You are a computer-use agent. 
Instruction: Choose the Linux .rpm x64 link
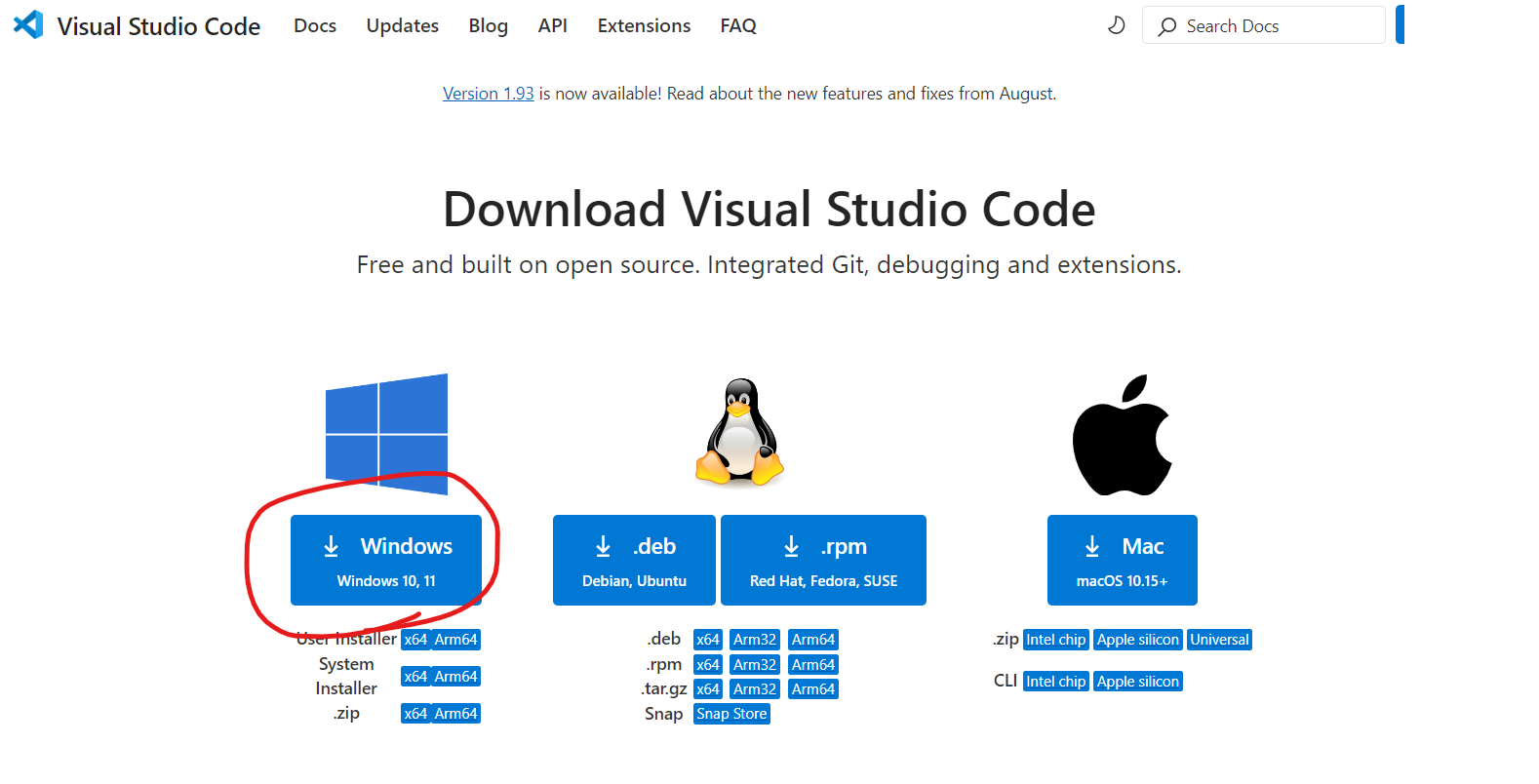coord(708,665)
